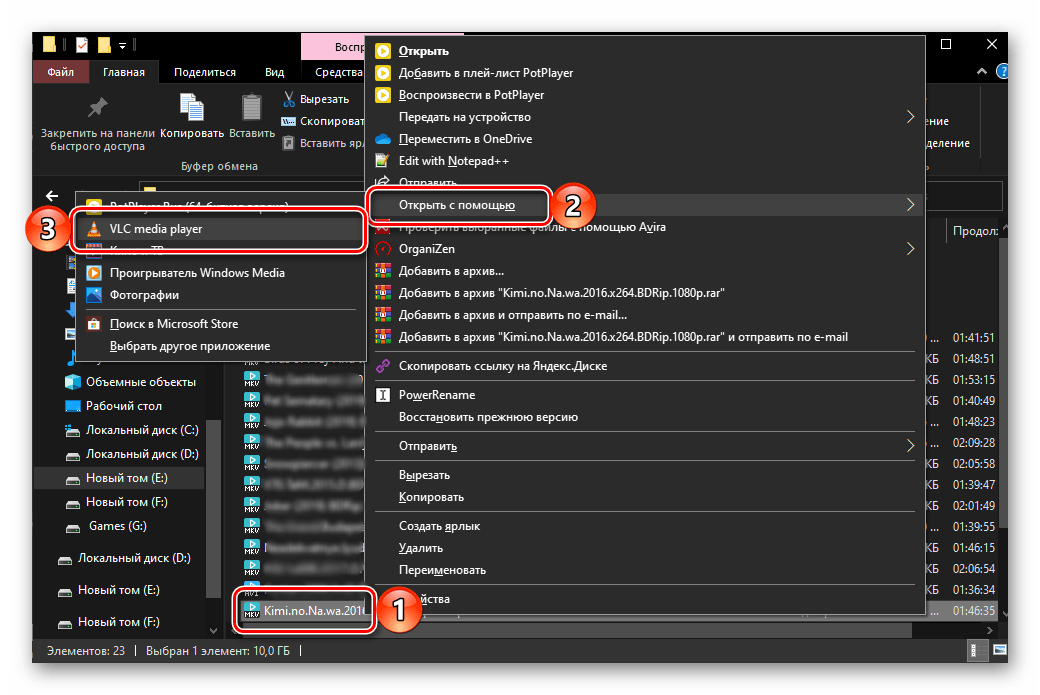Image resolution: width=1040 pixels, height=695 pixels.
Task: Click the Воспр contextual tab in the title bar
Action: coord(334,46)
